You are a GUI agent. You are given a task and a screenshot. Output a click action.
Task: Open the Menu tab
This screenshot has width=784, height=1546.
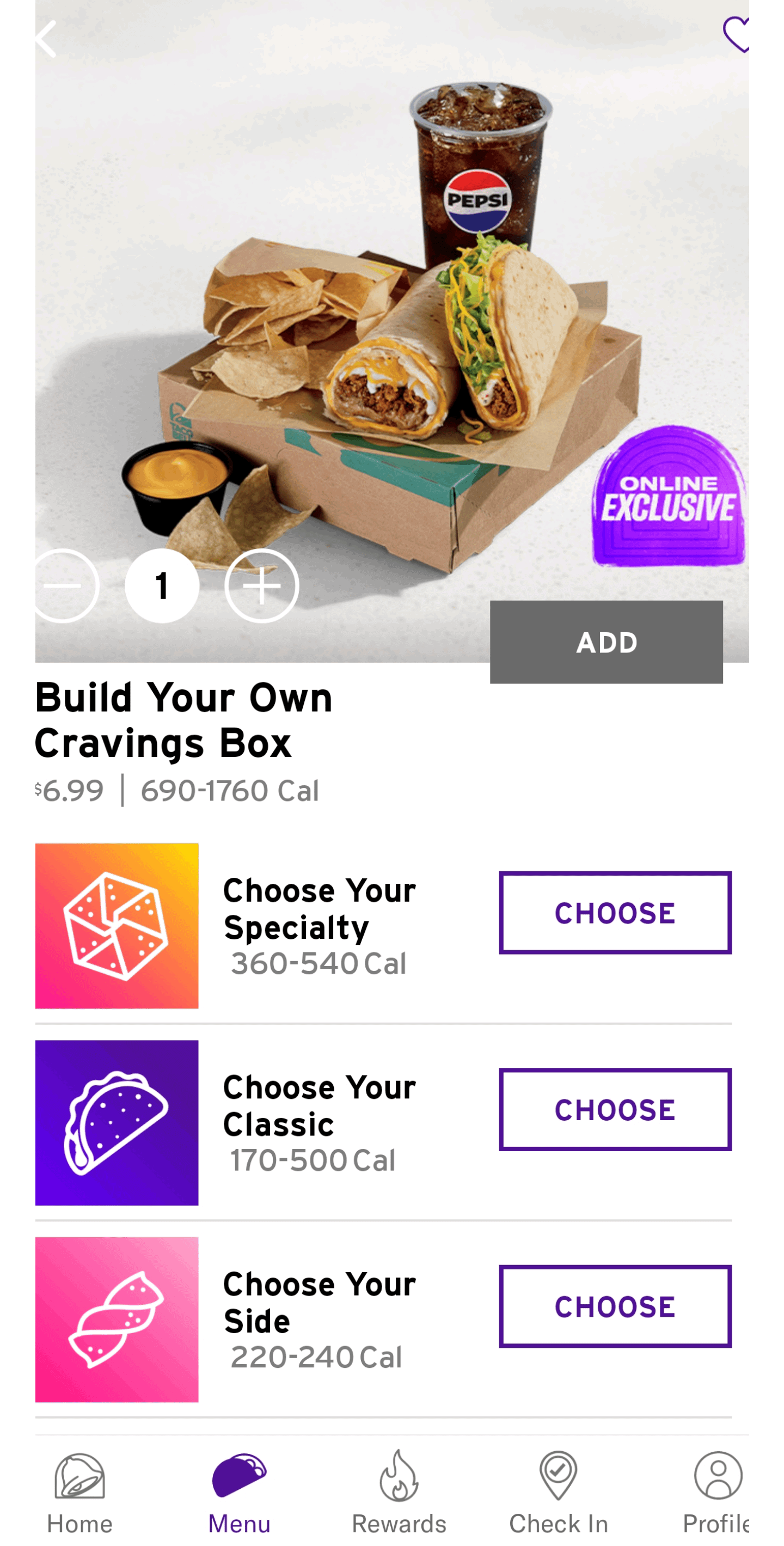[x=240, y=1493]
